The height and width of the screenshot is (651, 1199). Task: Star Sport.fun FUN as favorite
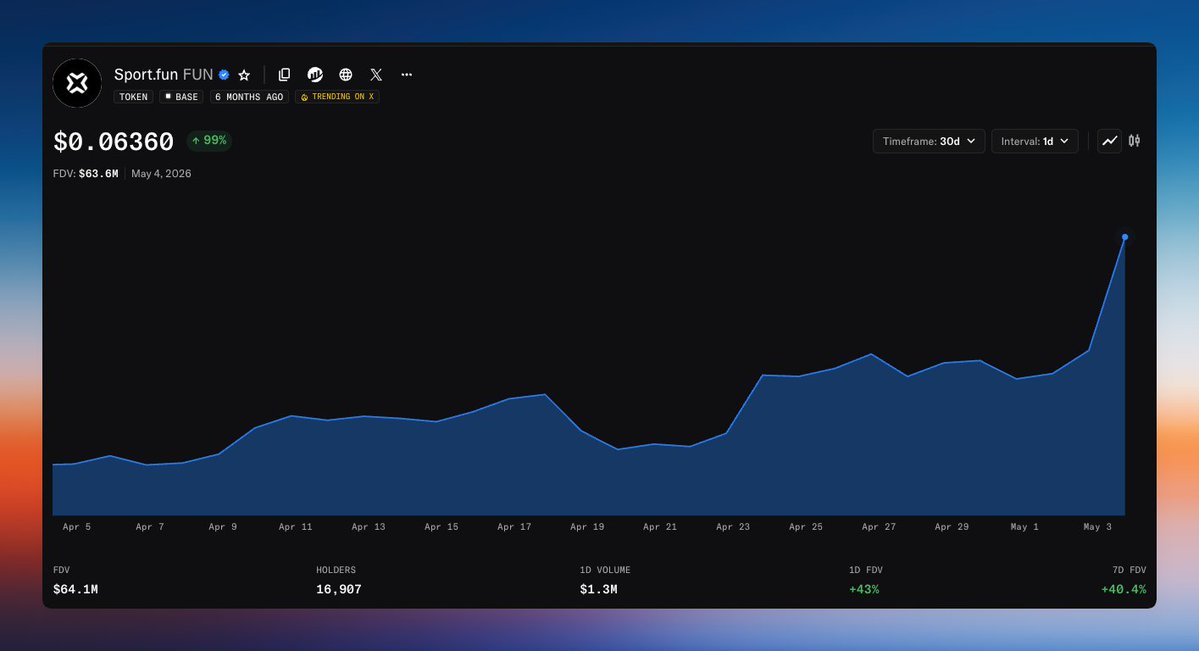(x=244, y=75)
